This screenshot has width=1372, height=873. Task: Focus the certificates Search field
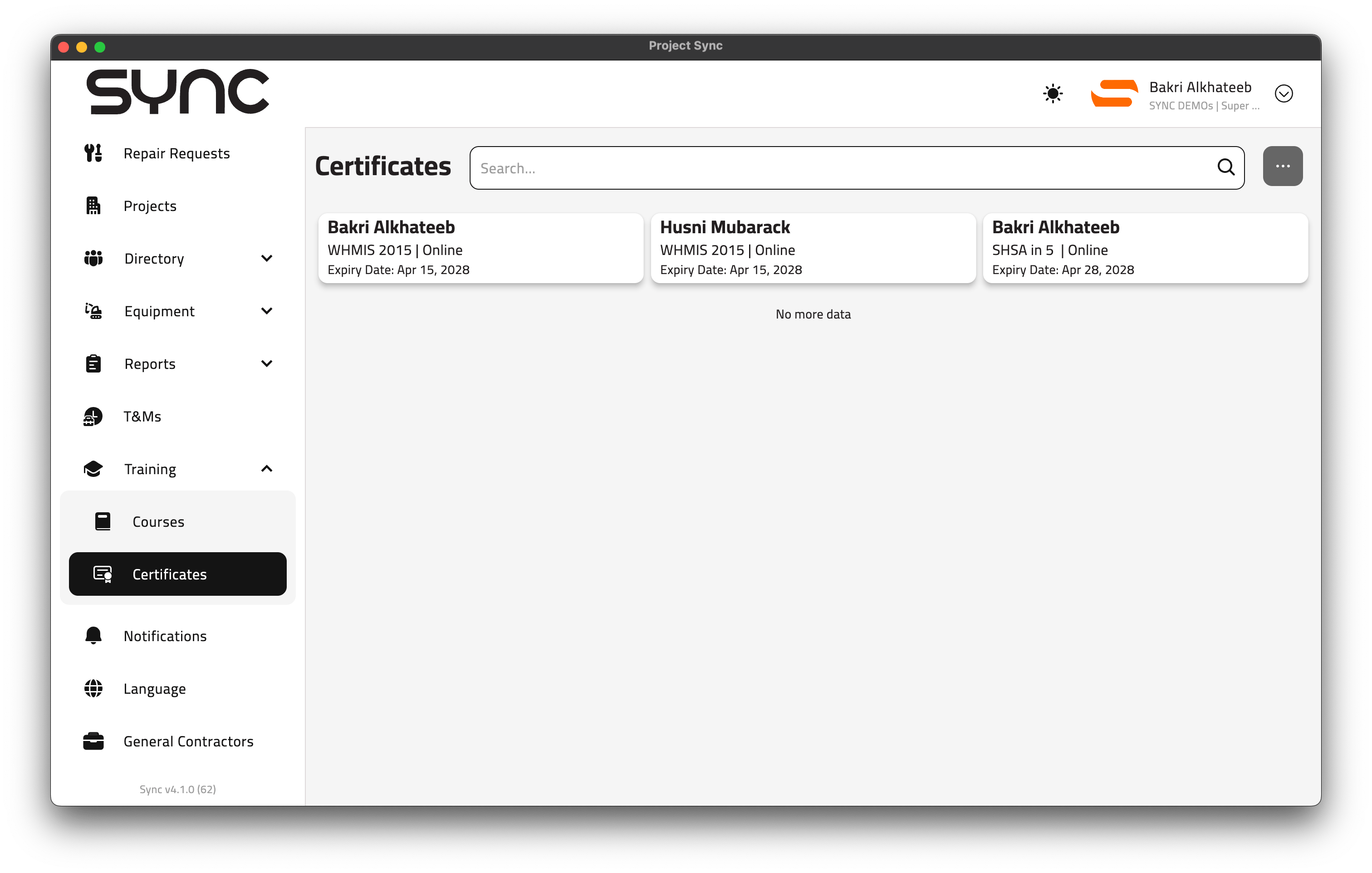856,167
